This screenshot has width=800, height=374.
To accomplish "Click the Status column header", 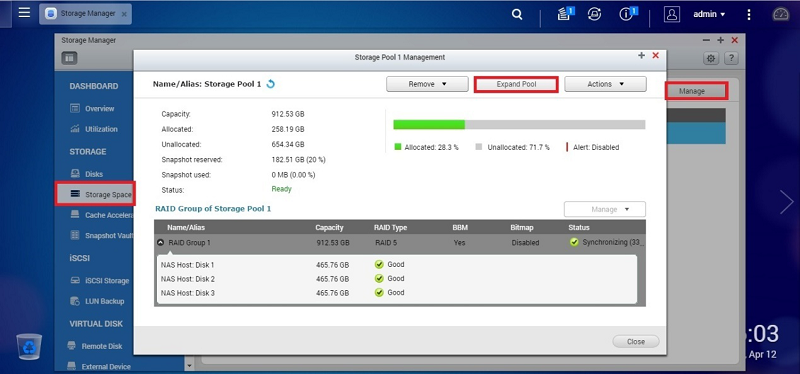I will pos(579,228).
